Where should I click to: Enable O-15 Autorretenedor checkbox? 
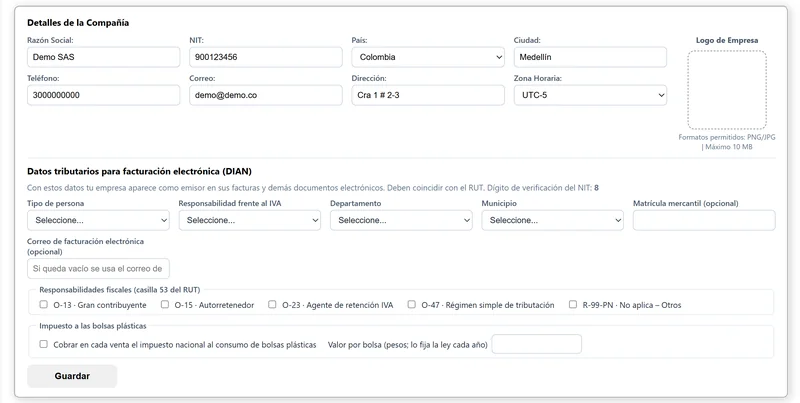(165, 305)
